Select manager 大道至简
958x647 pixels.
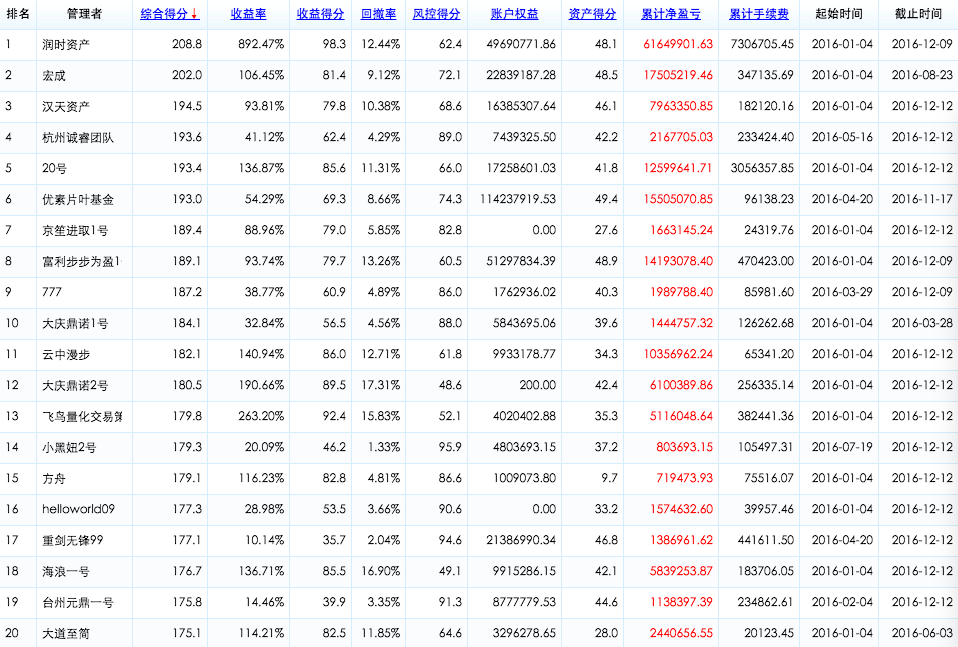66,634
